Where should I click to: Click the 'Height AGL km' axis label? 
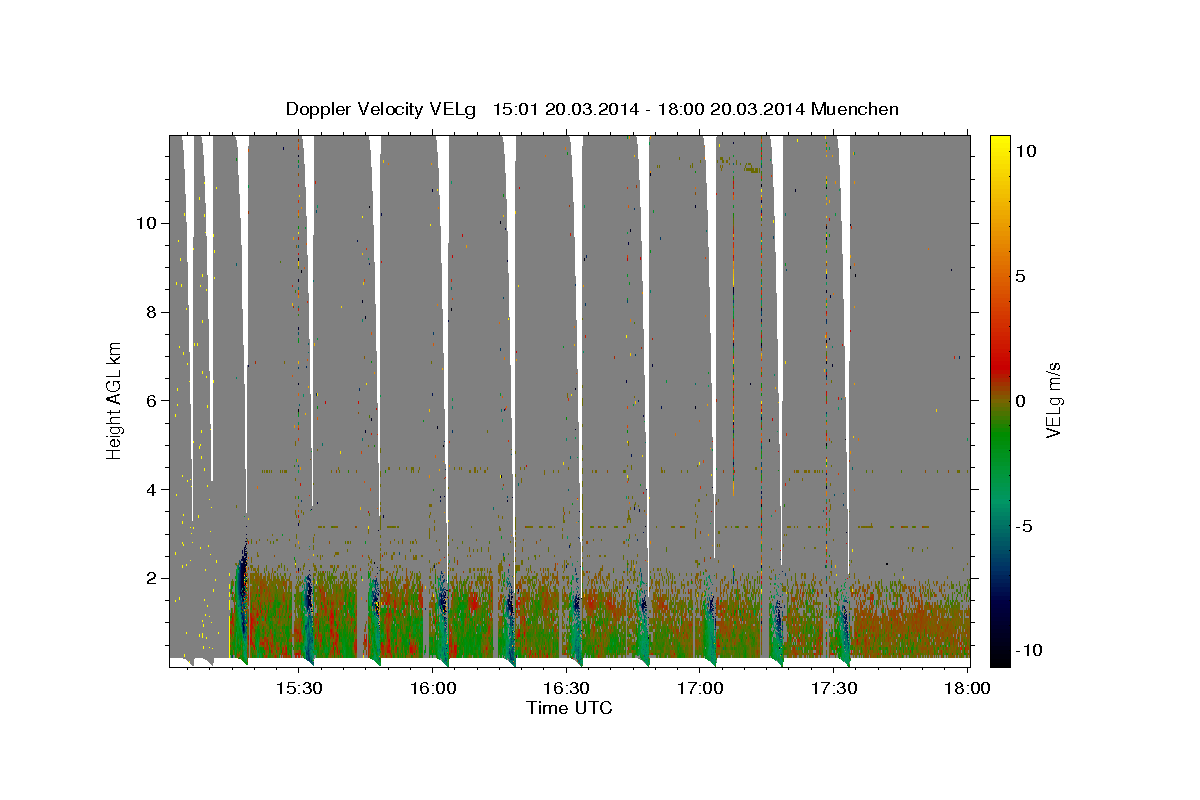pyautogui.click(x=114, y=399)
